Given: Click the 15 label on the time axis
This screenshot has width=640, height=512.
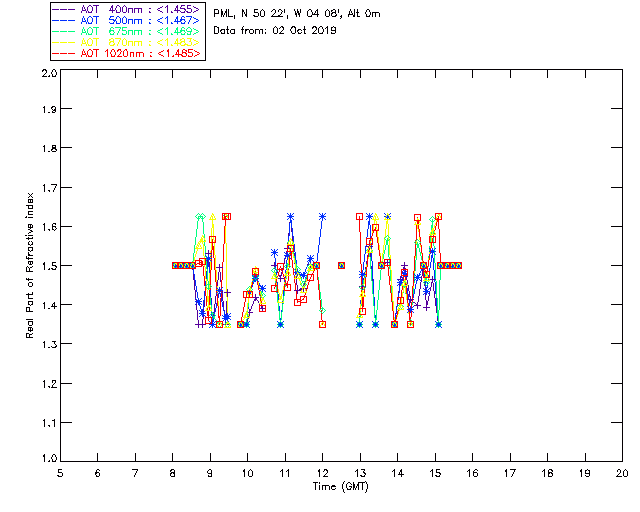Looking at the screenshot, I should 435,473.
